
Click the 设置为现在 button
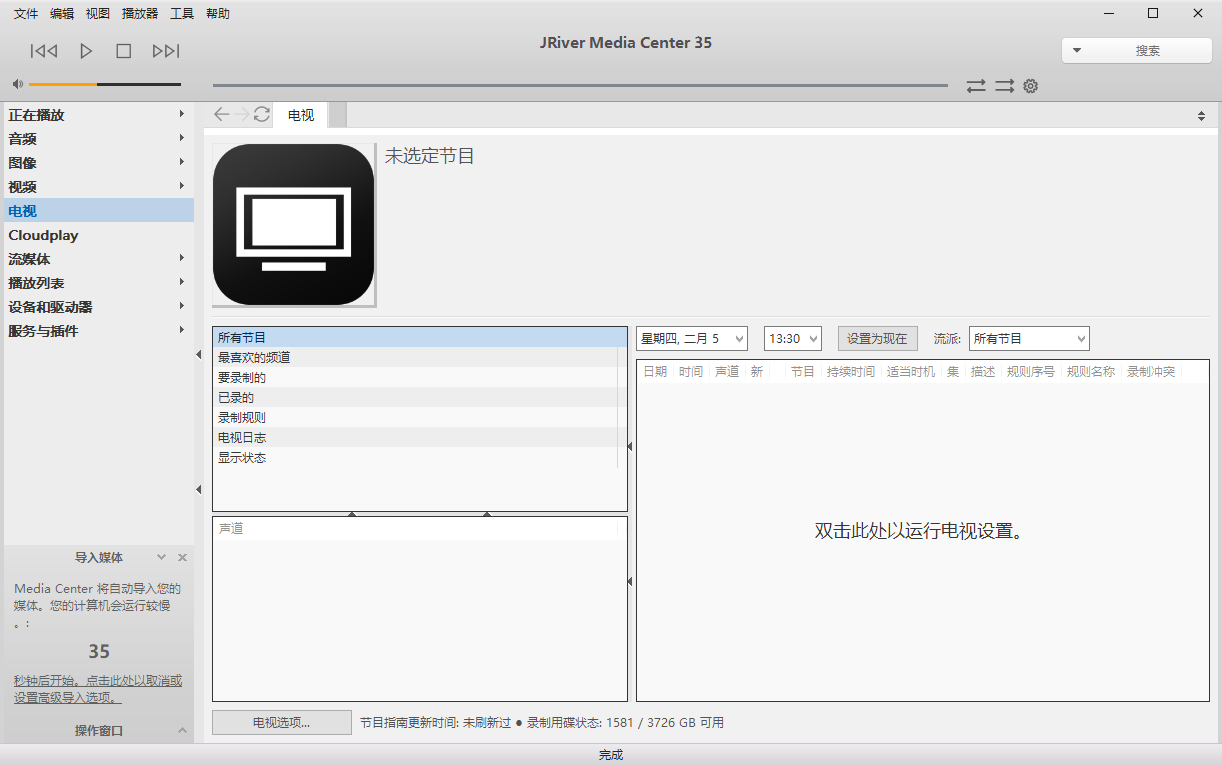[877, 337]
